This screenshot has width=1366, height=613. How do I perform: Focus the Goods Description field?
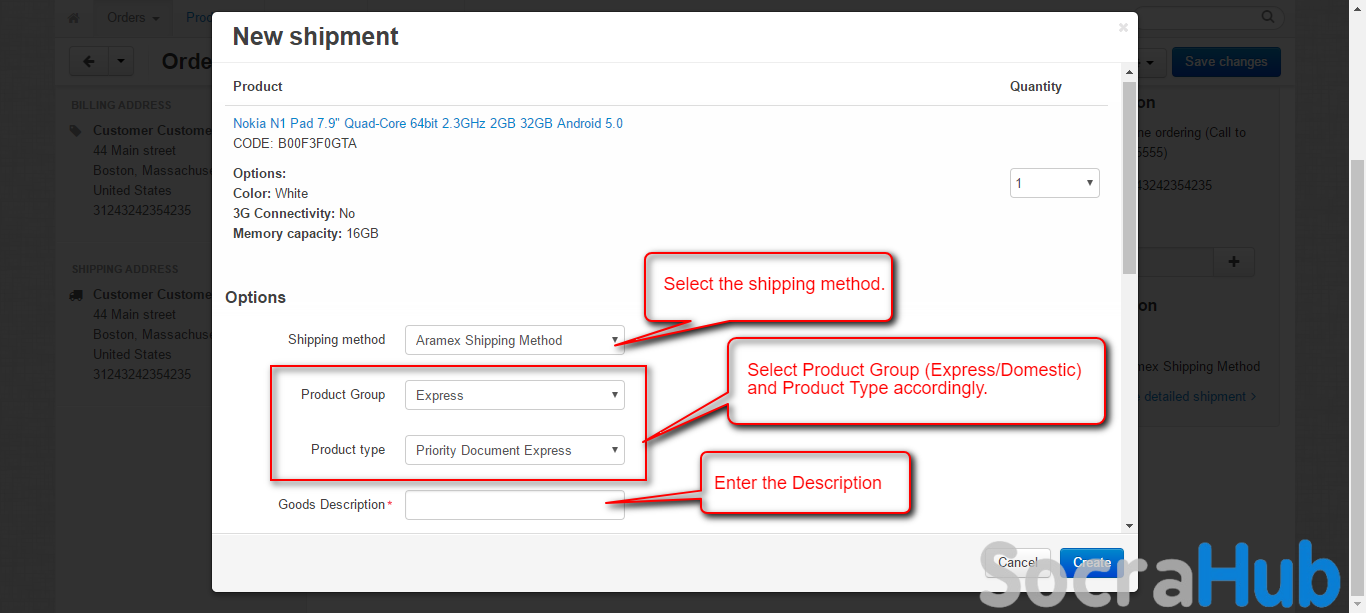click(x=515, y=505)
